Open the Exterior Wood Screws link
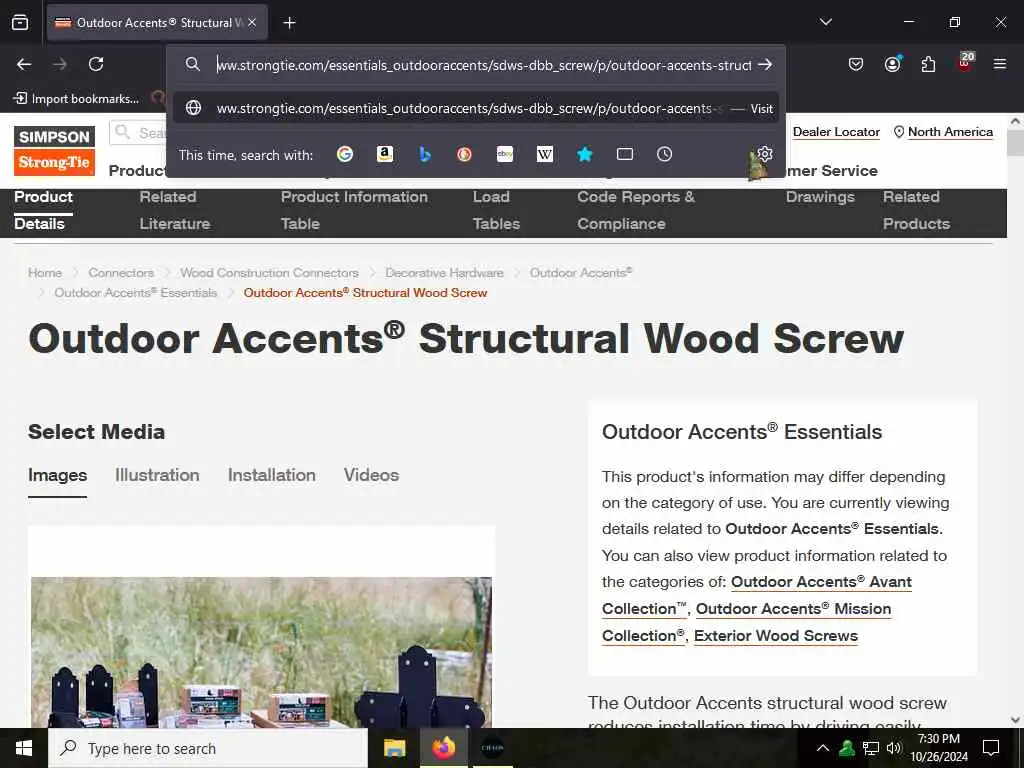This screenshot has width=1024, height=768. pyautogui.click(x=776, y=635)
